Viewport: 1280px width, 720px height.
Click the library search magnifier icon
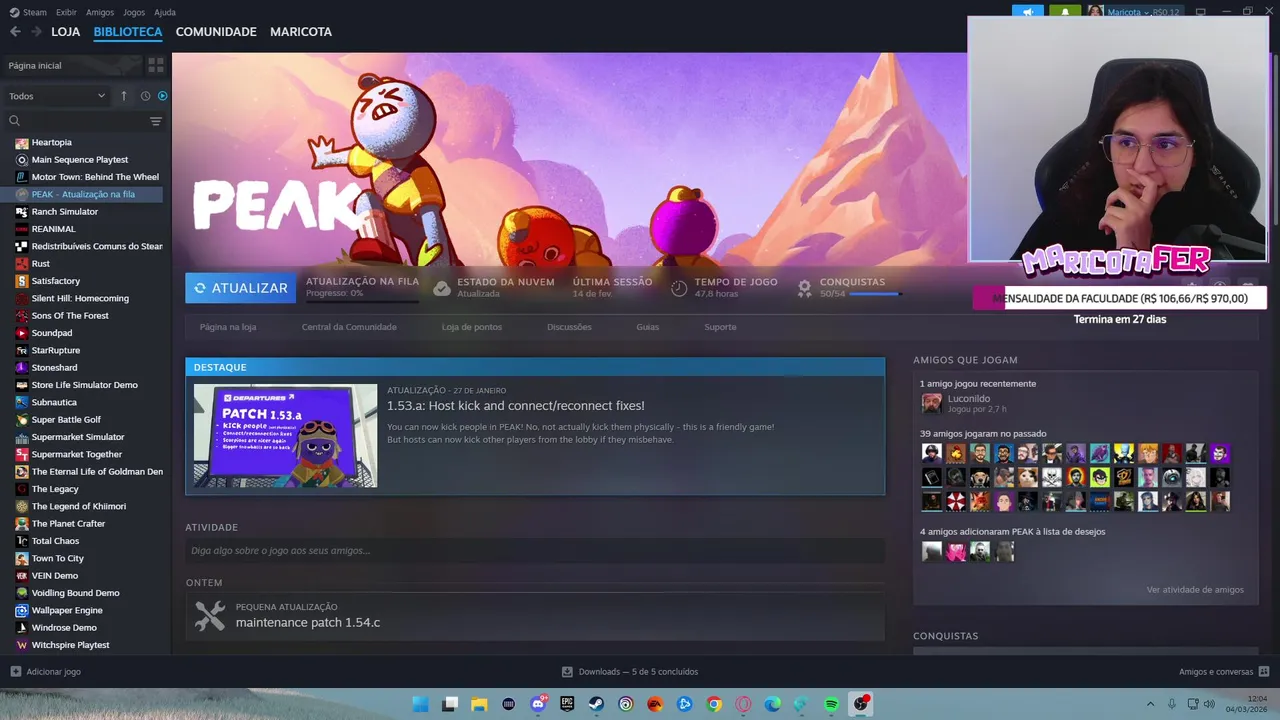coord(14,121)
